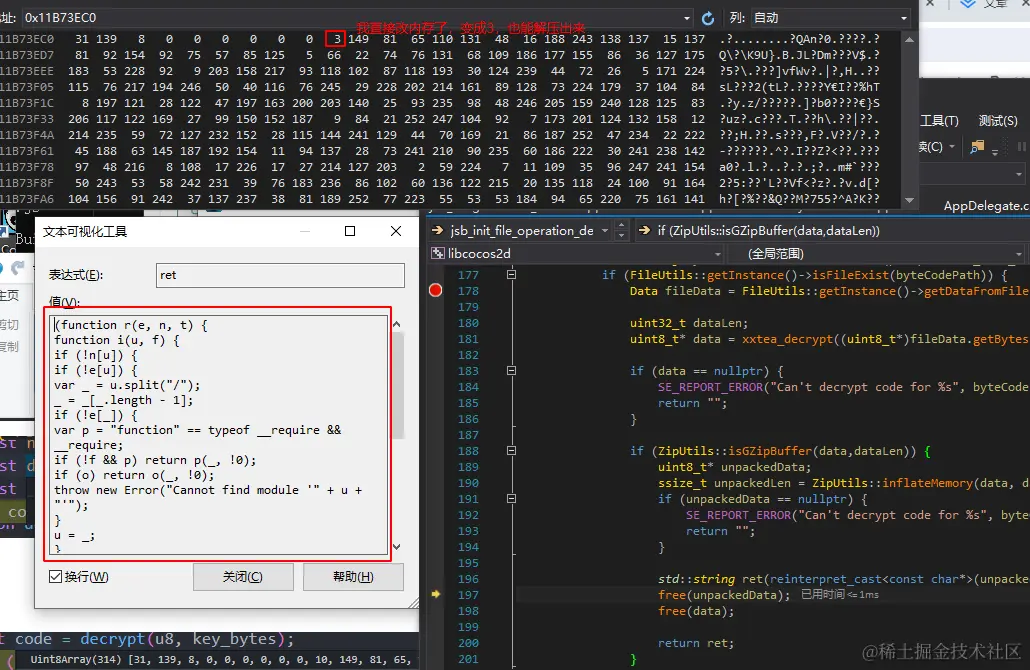Viewport: 1030px width, 670px height.
Task: Maximize the 文本可视化工具 dialog
Action: point(350,231)
